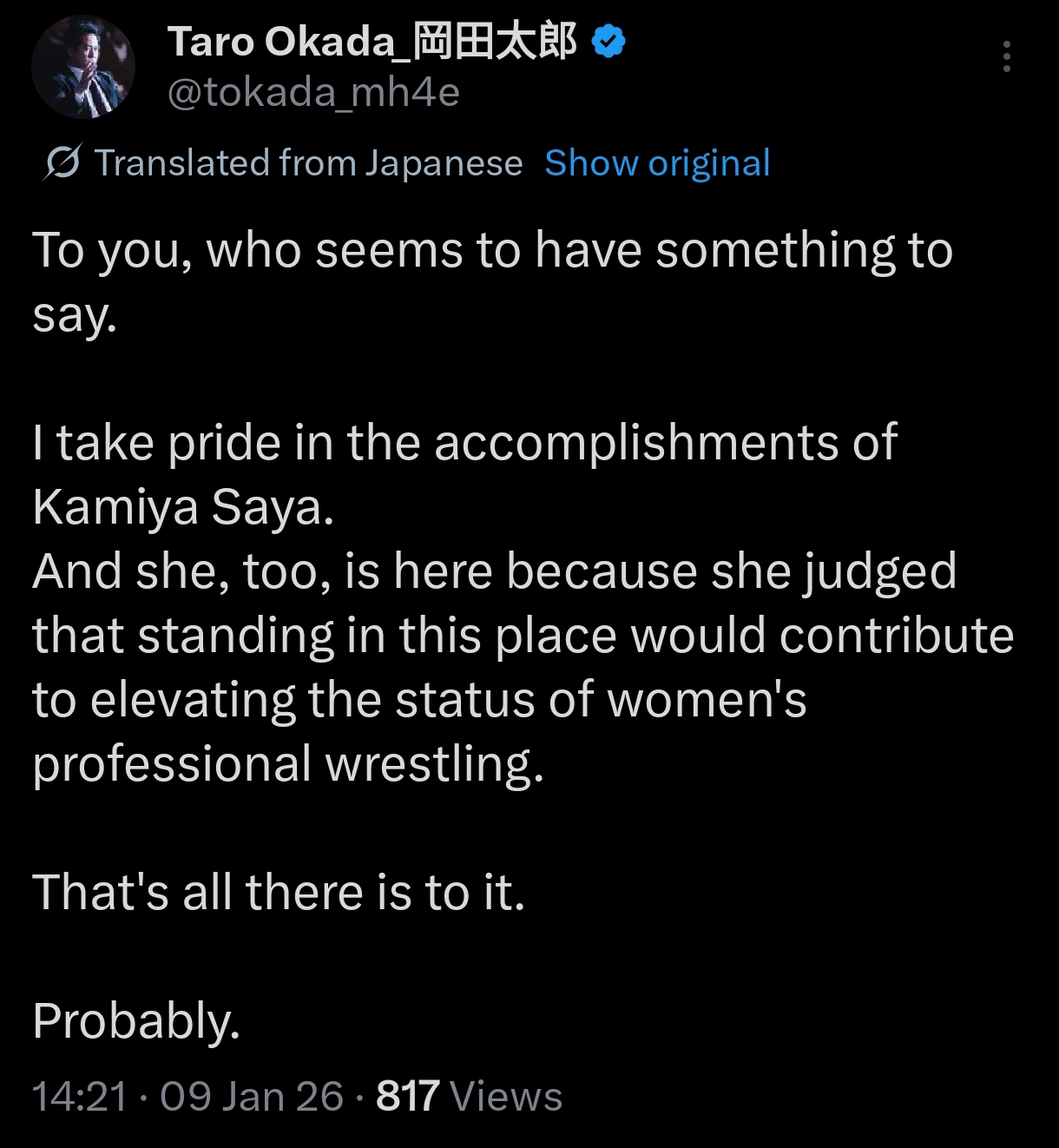
Task: Click the word Views beside 817
Action: (507, 1097)
